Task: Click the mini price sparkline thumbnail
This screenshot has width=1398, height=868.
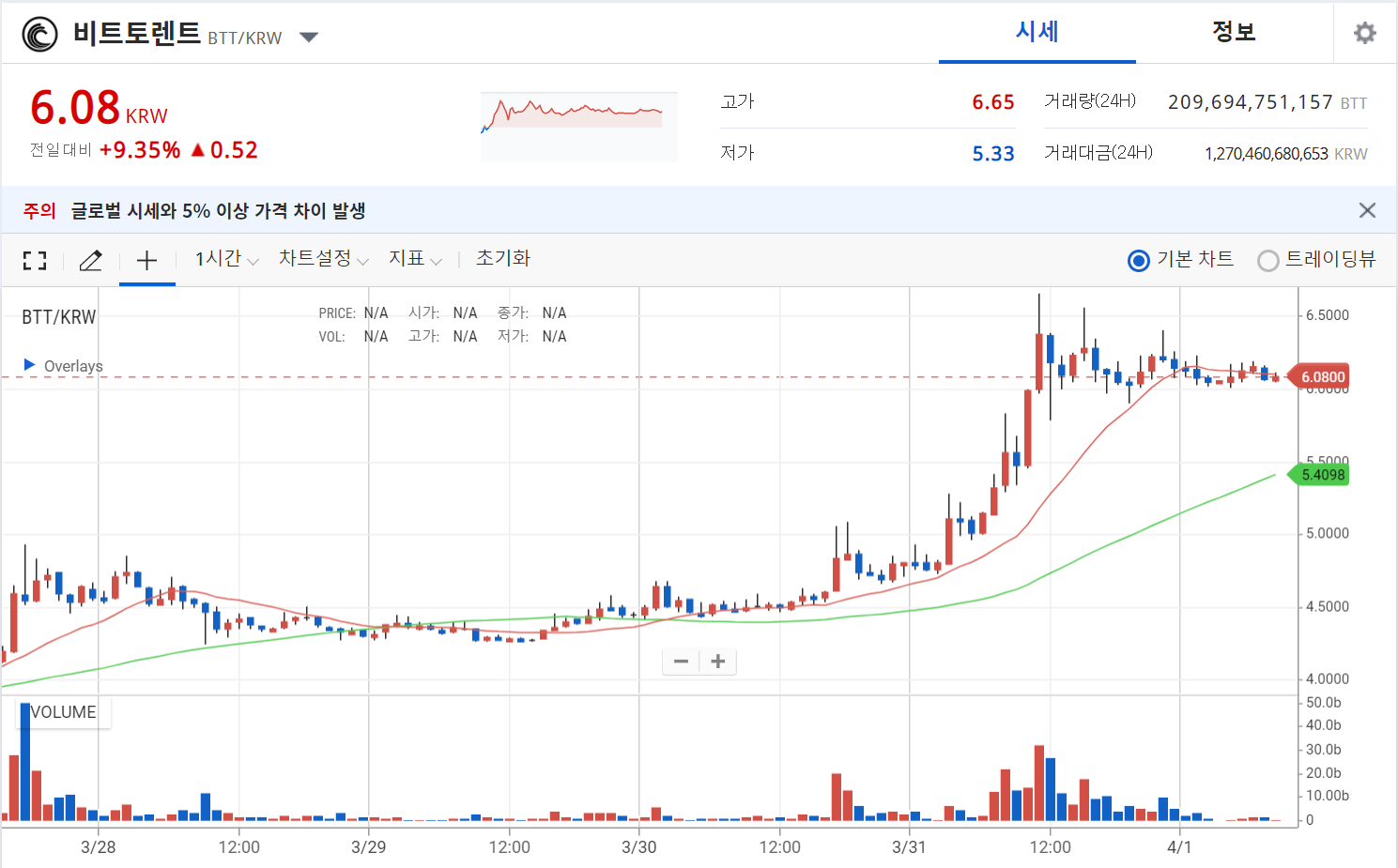Action: [578, 127]
